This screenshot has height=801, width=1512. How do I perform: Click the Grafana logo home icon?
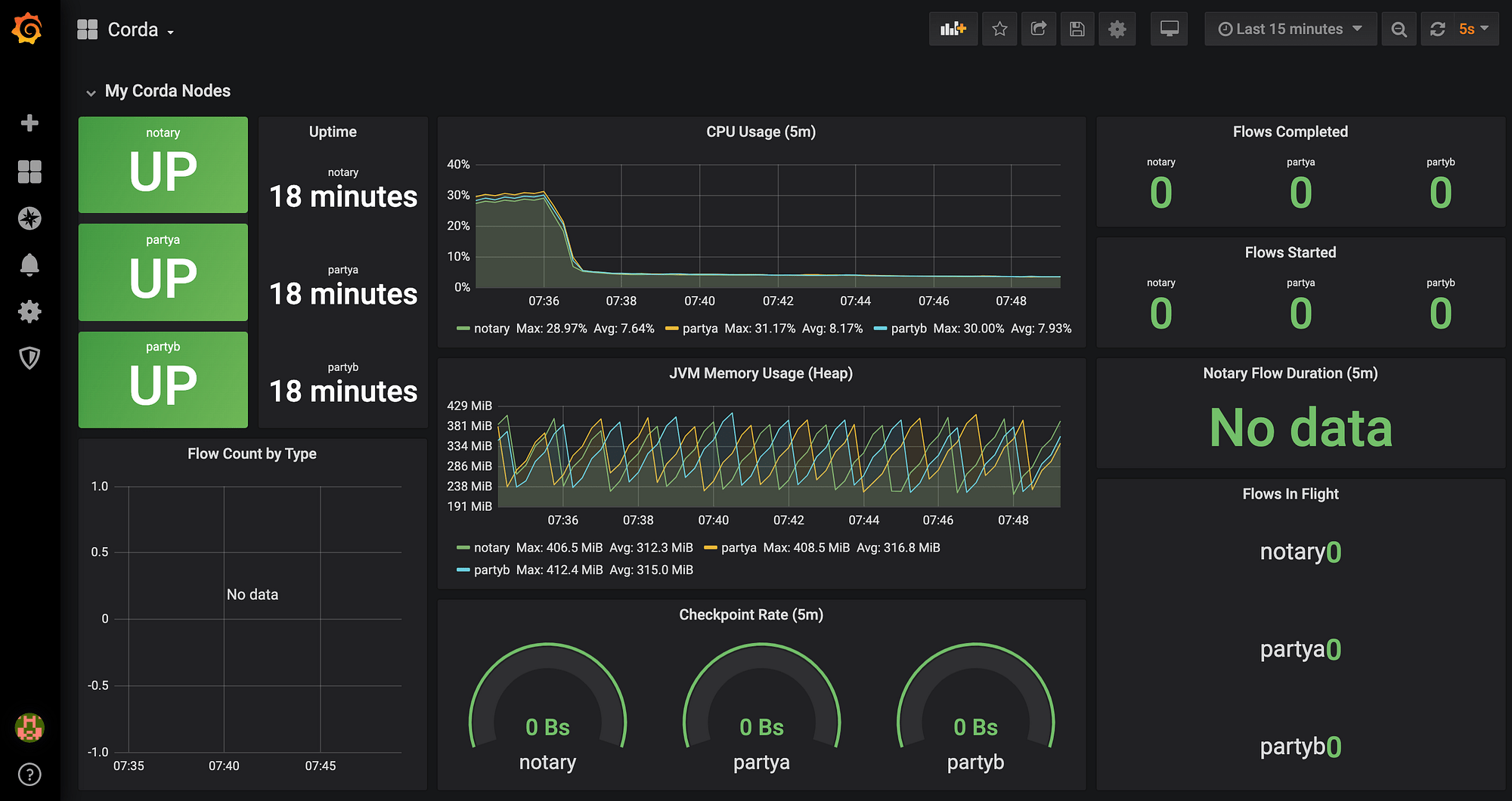(x=28, y=29)
